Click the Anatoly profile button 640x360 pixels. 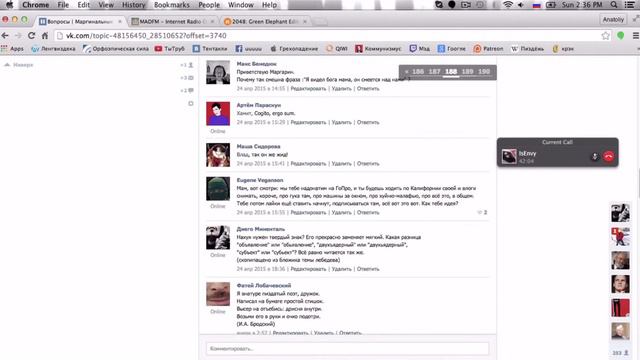coord(613,20)
